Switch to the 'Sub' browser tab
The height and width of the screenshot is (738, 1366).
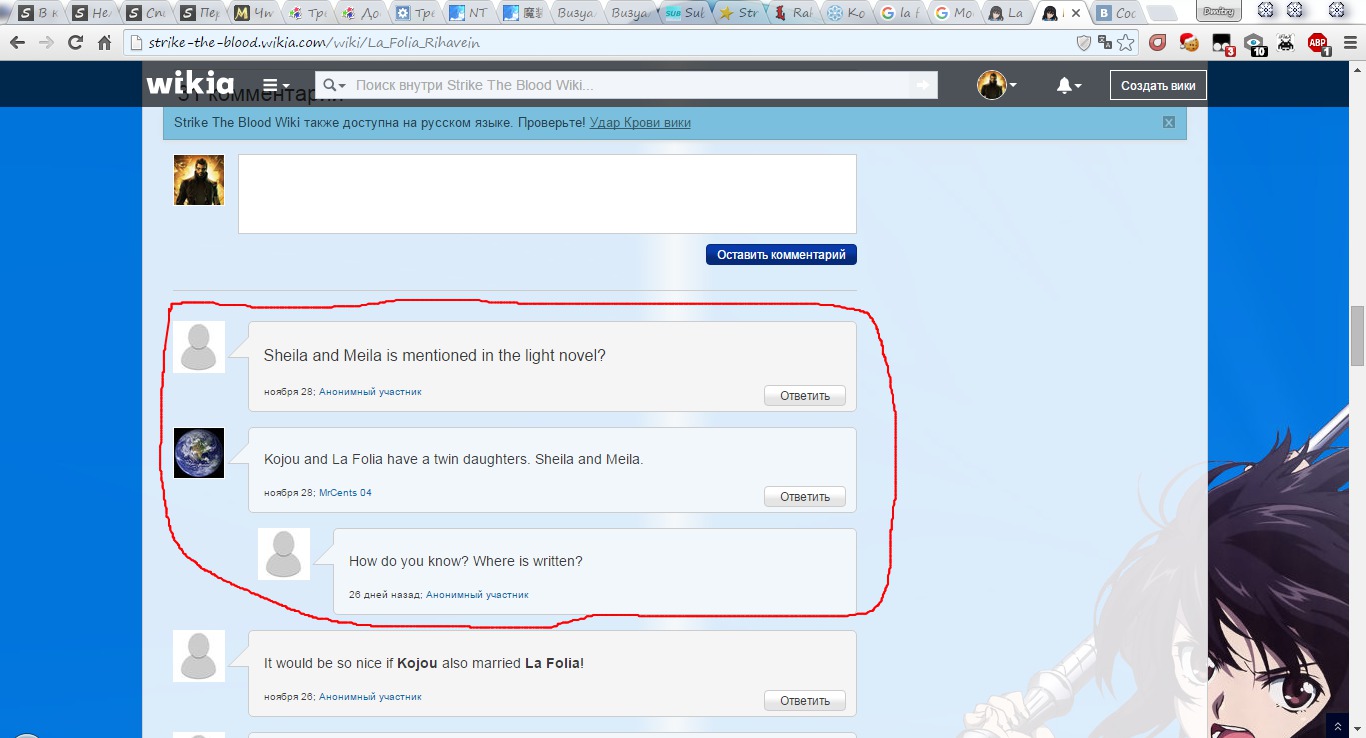(x=685, y=13)
